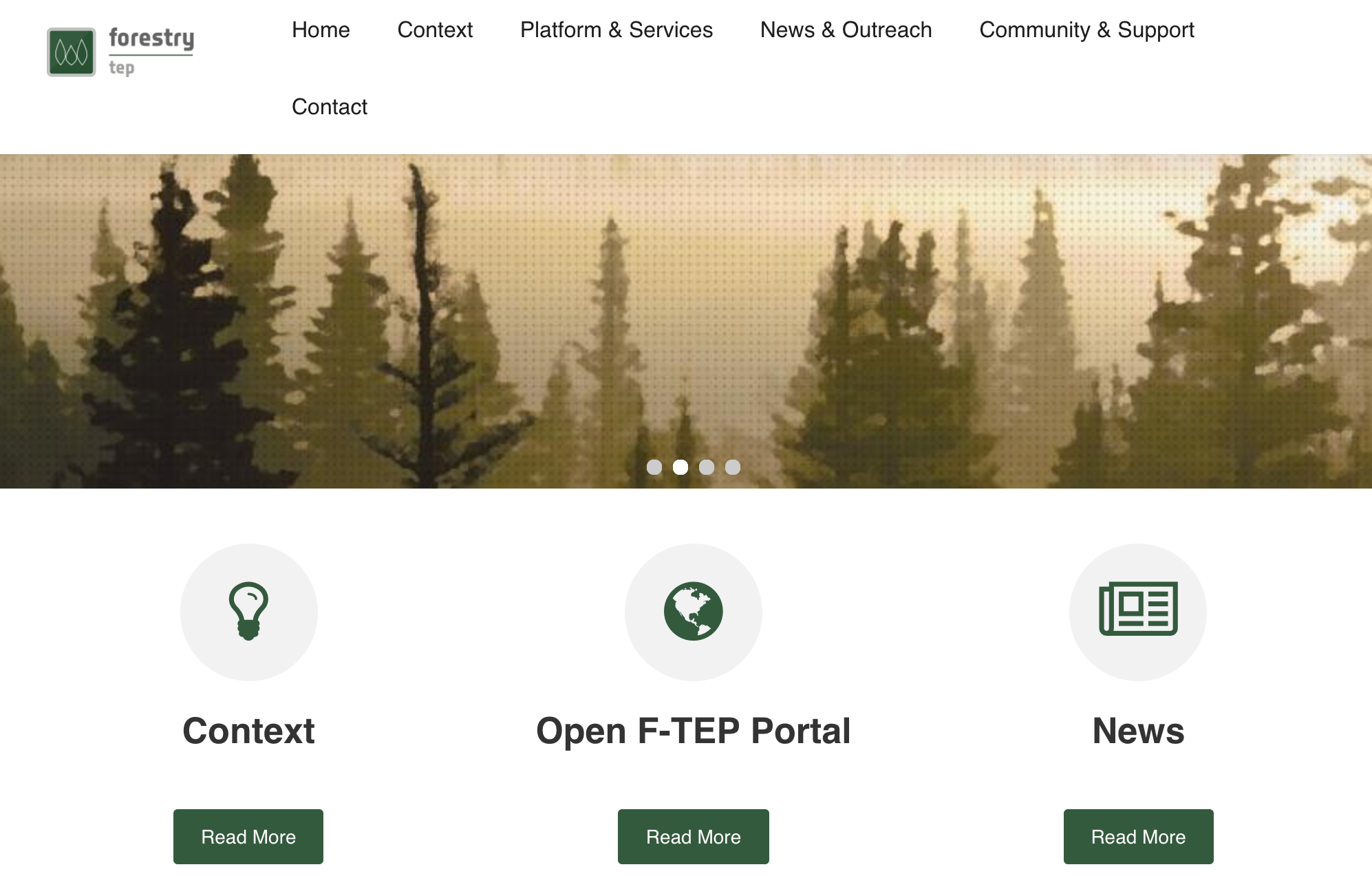
Task: Click the Open F-TEP Portal heading
Action: pos(694,731)
